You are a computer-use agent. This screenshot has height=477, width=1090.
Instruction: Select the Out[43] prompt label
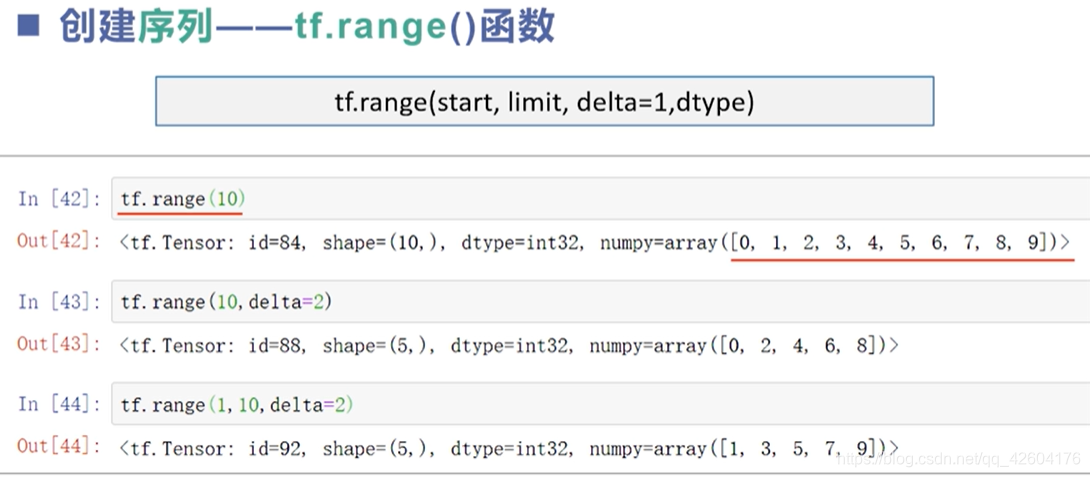coord(59,345)
